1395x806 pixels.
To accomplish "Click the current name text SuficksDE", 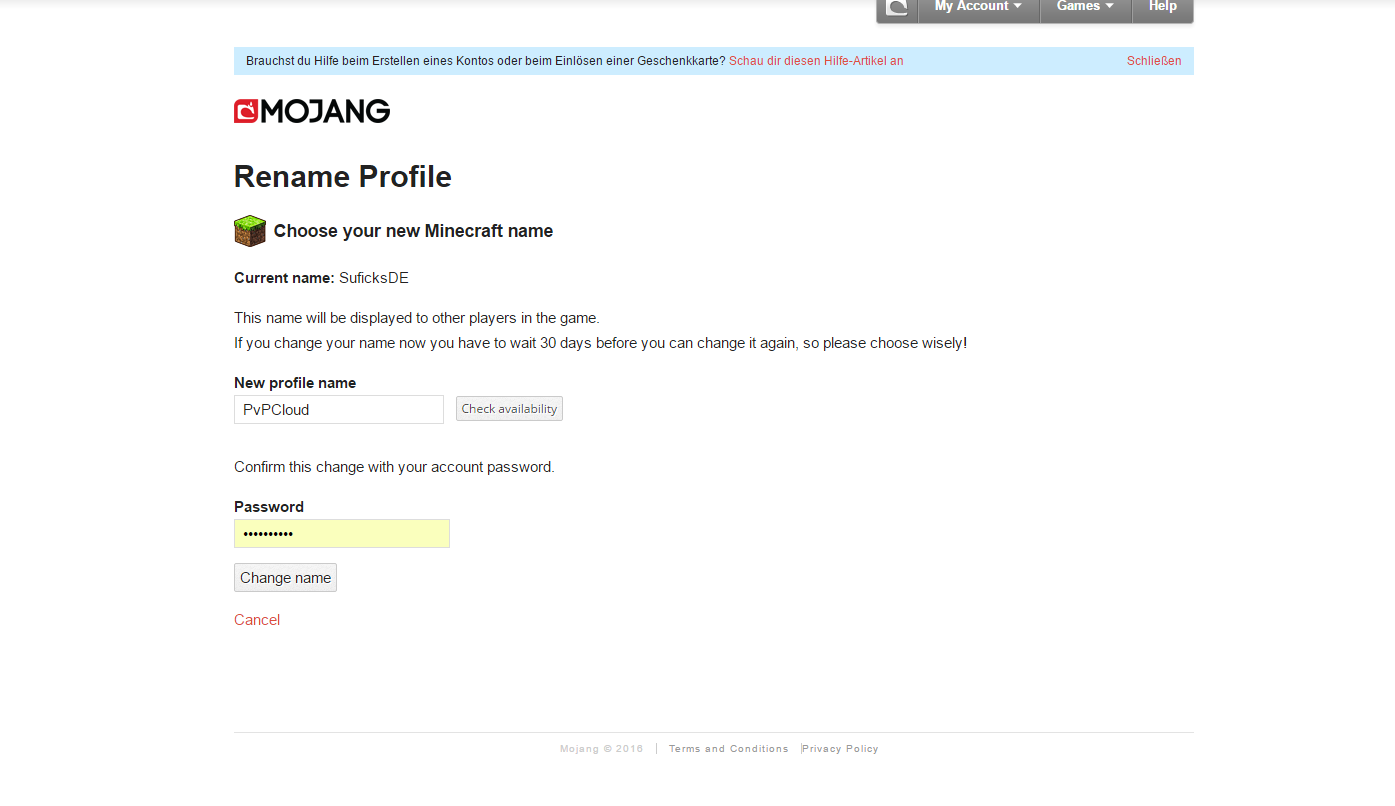I will coord(374,278).
